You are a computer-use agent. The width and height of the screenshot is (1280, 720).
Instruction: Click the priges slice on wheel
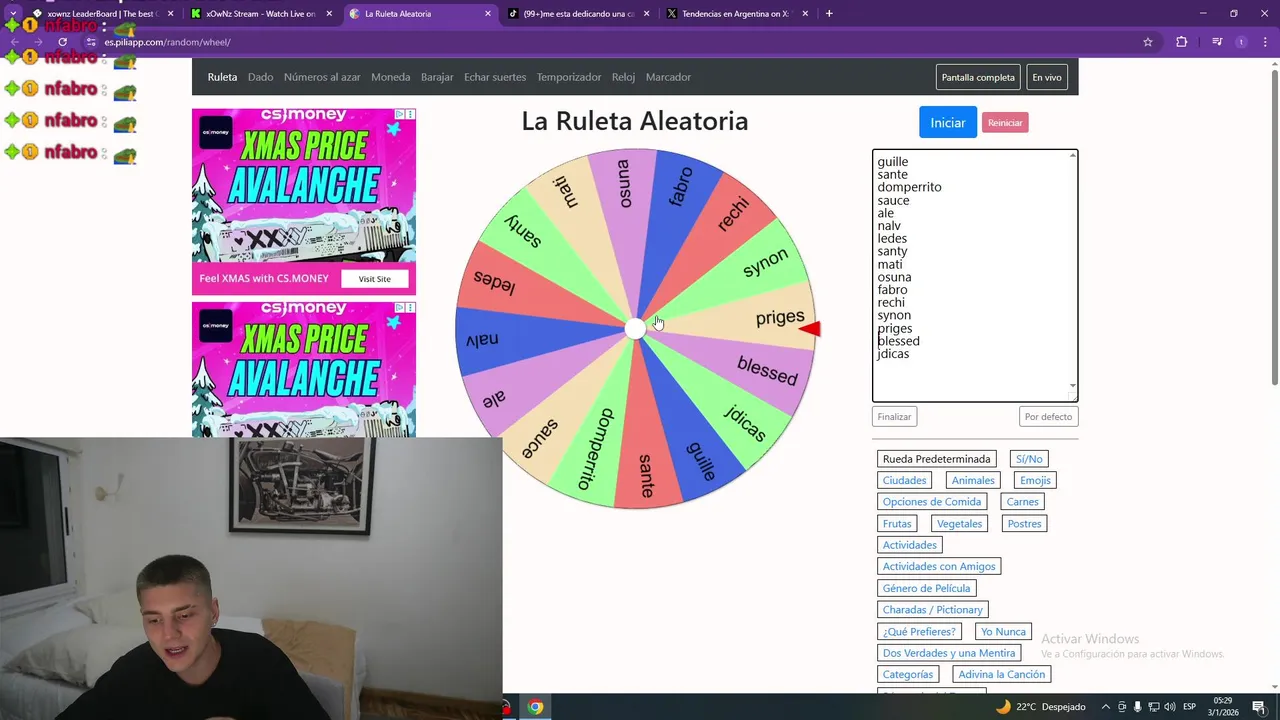[778, 317]
